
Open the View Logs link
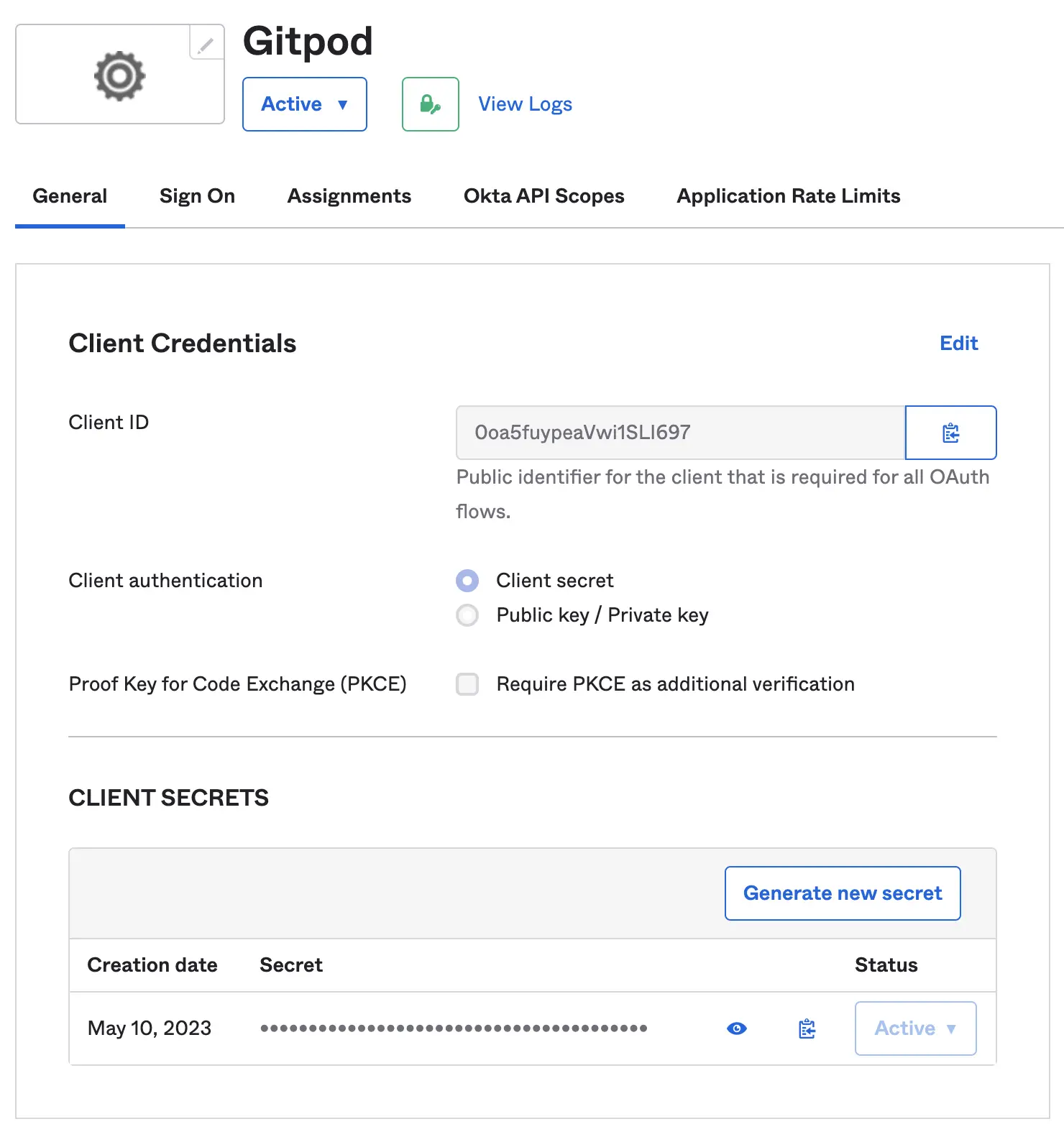coord(526,104)
